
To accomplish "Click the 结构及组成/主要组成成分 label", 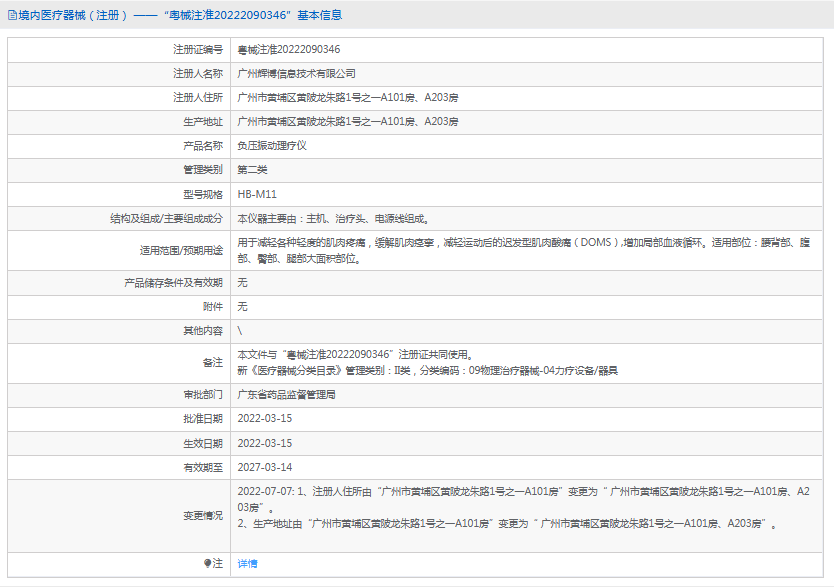I will point(166,219).
